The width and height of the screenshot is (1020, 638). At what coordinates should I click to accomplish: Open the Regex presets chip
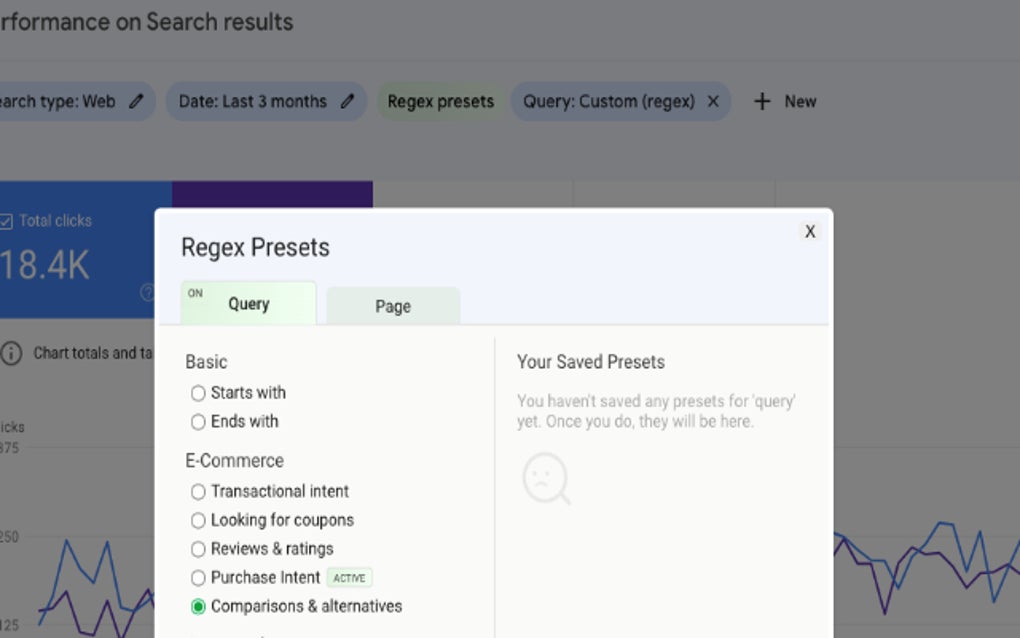pos(440,101)
